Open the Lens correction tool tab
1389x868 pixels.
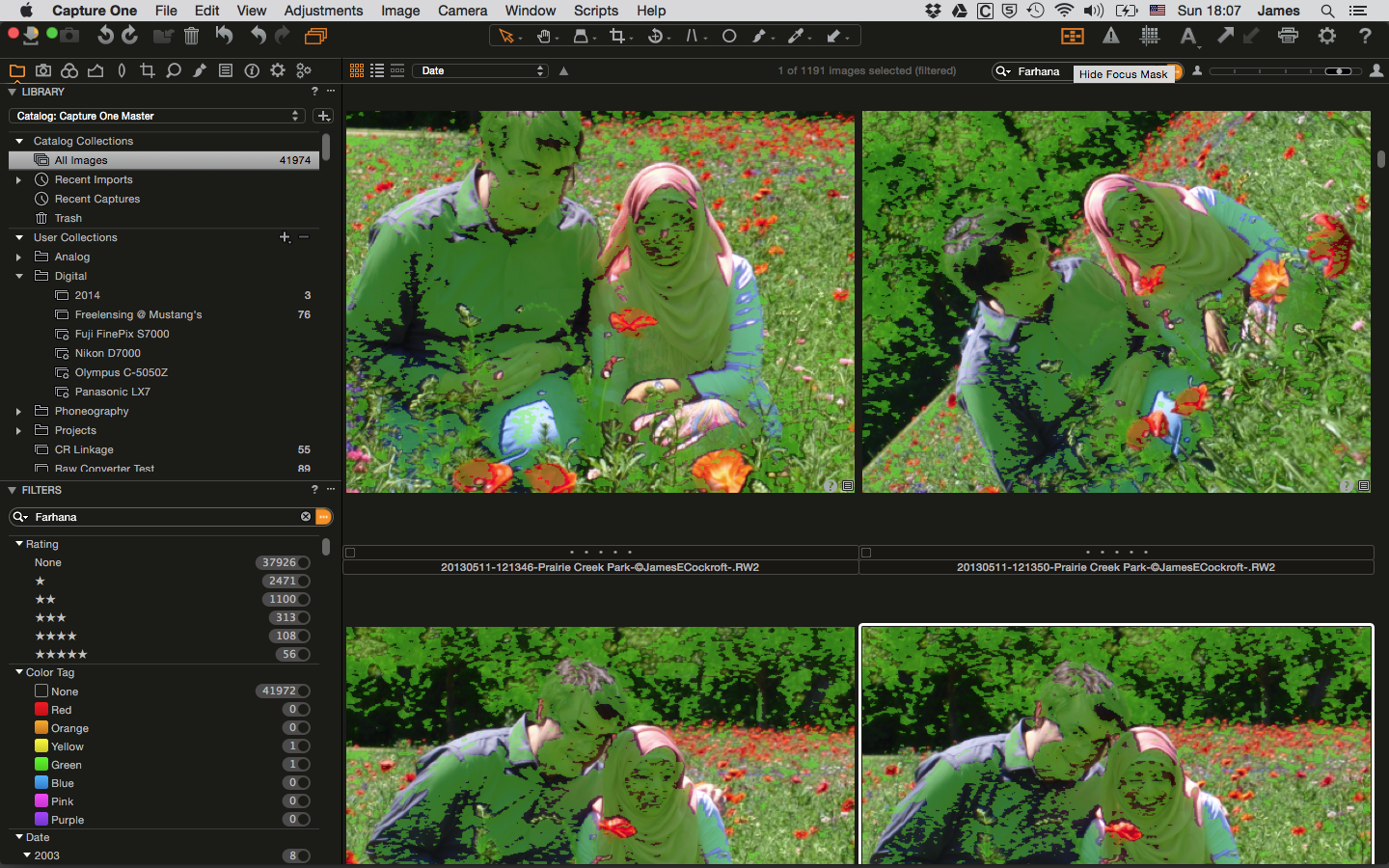(x=122, y=70)
